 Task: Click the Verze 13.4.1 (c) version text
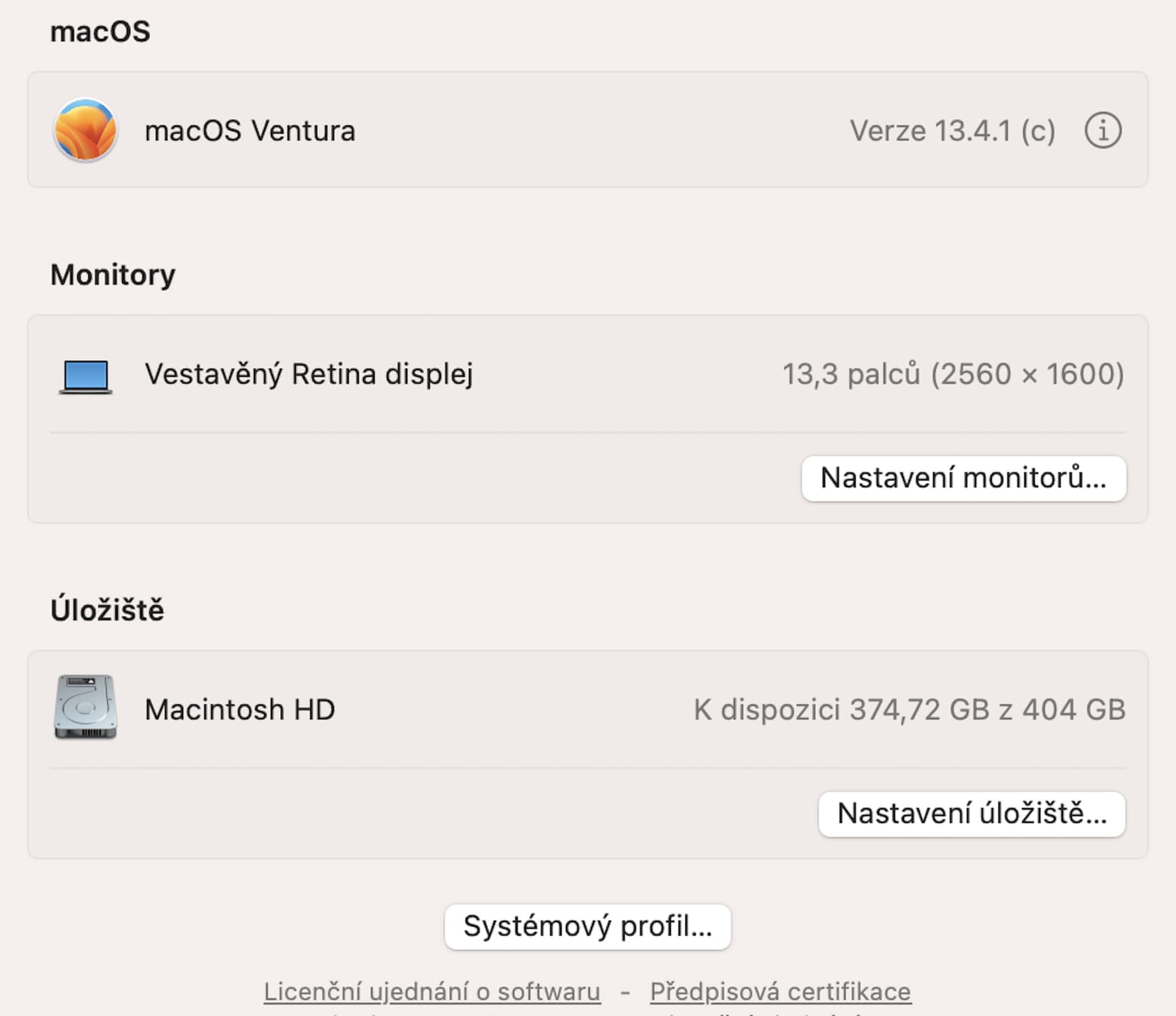[952, 131]
